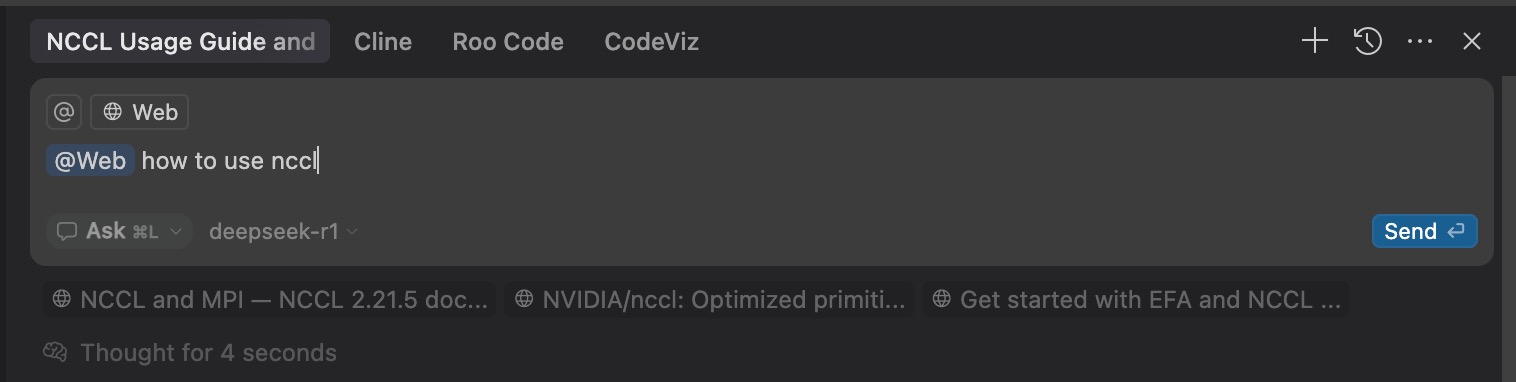The image size is (1516, 382).
Task: Select the @Web mention in the message
Action: click(90, 161)
